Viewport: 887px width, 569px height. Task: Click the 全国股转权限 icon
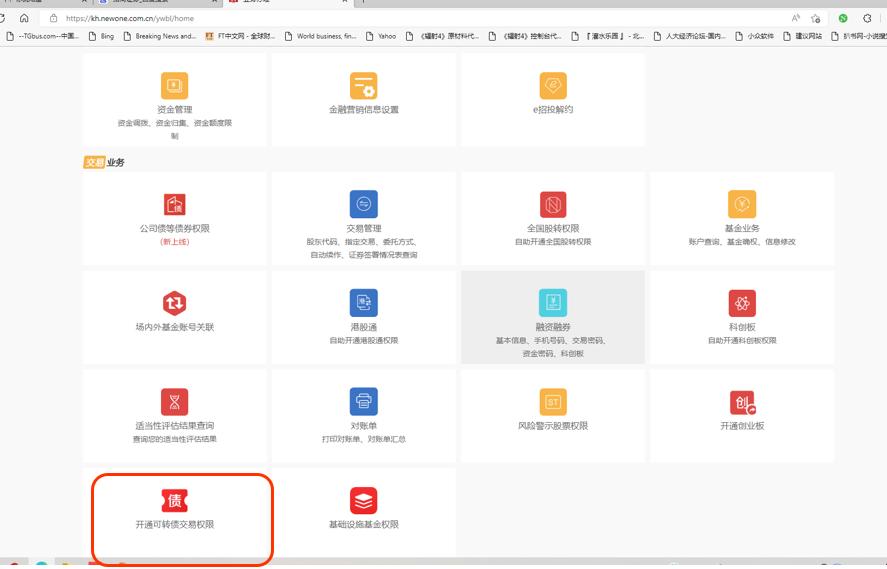click(553, 204)
